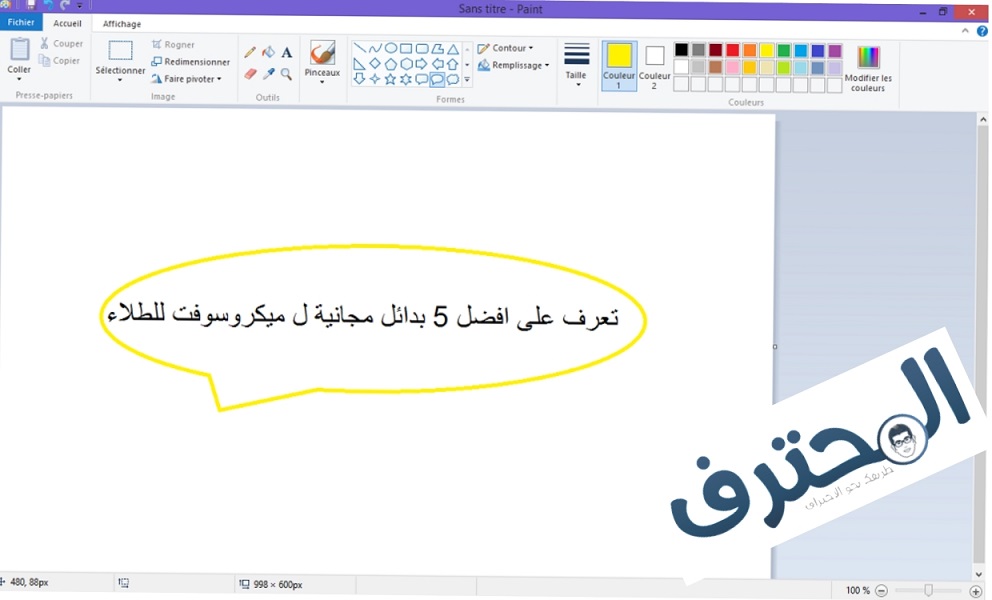
Task: Choose the oval shape in Formes
Action: click(x=390, y=48)
